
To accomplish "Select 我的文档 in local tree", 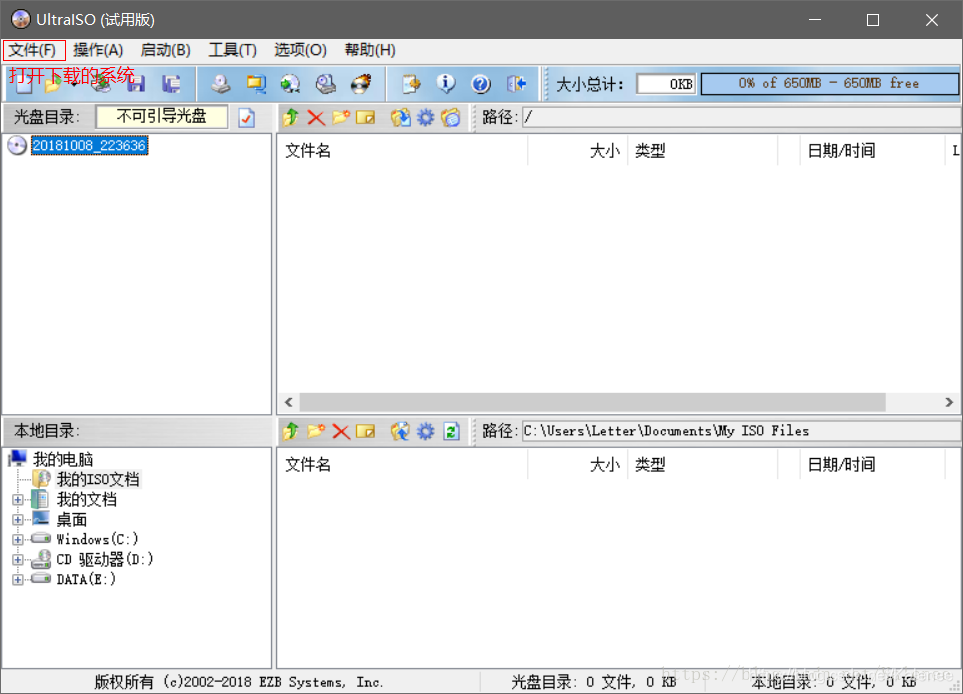I will pyautogui.click(x=87, y=500).
